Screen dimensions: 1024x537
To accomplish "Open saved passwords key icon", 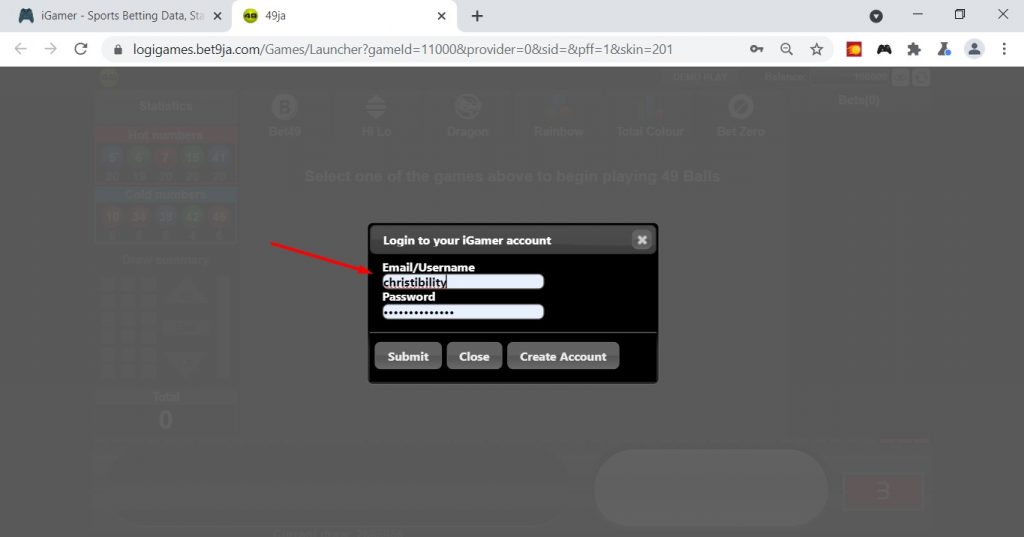I will (x=756, y=49).
